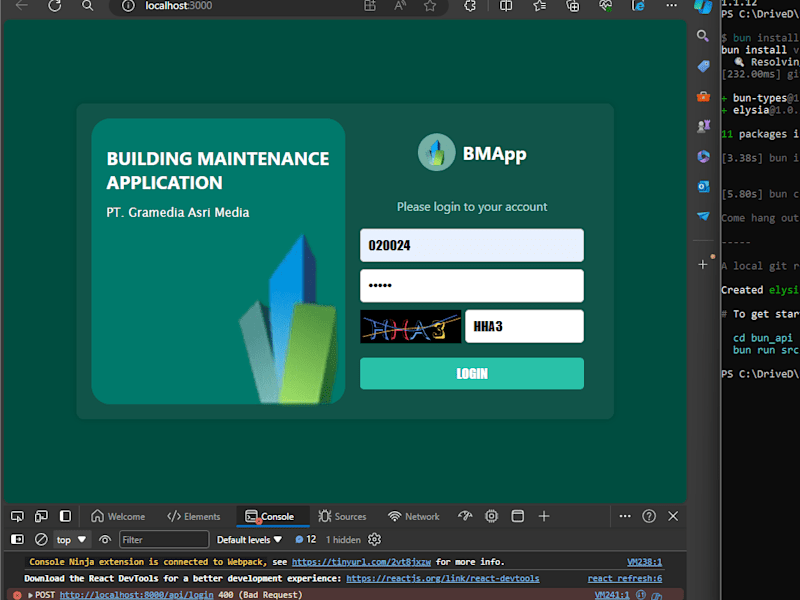The height and width of the screenshot is (600, 800).
Task: Open the reactjs.org react-devtools link
Action: tap(443, 579)
